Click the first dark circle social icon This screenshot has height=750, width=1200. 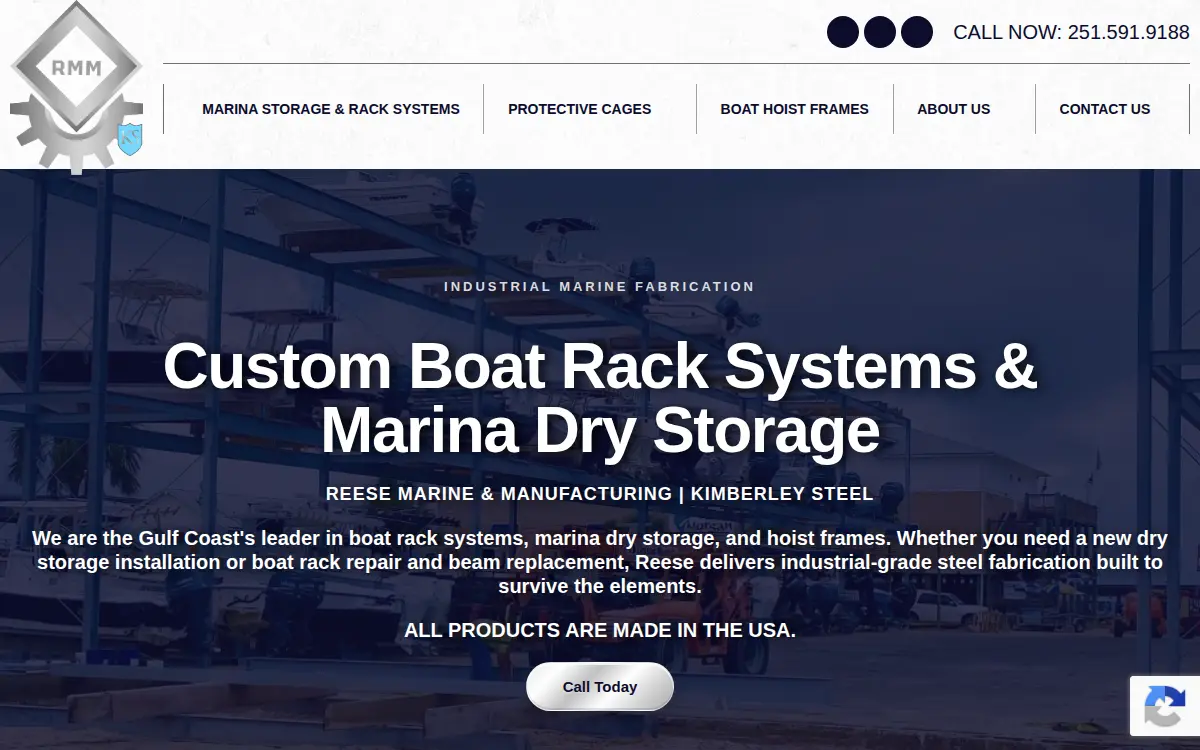click(x=843, y=32)
